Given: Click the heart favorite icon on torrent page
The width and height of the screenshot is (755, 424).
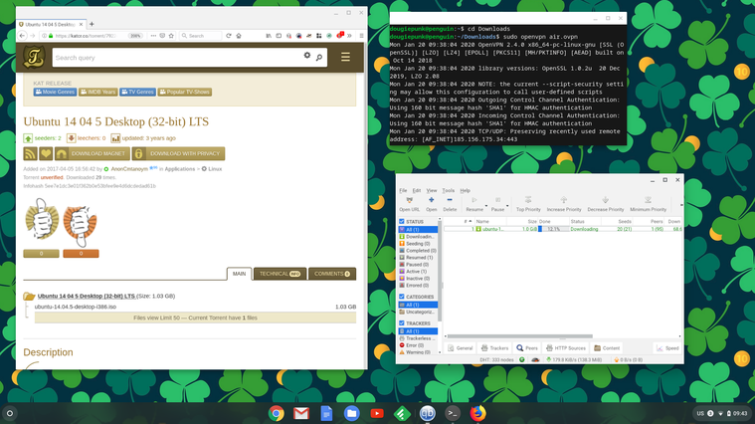Looking at the screenshot, I should [46, 154].
